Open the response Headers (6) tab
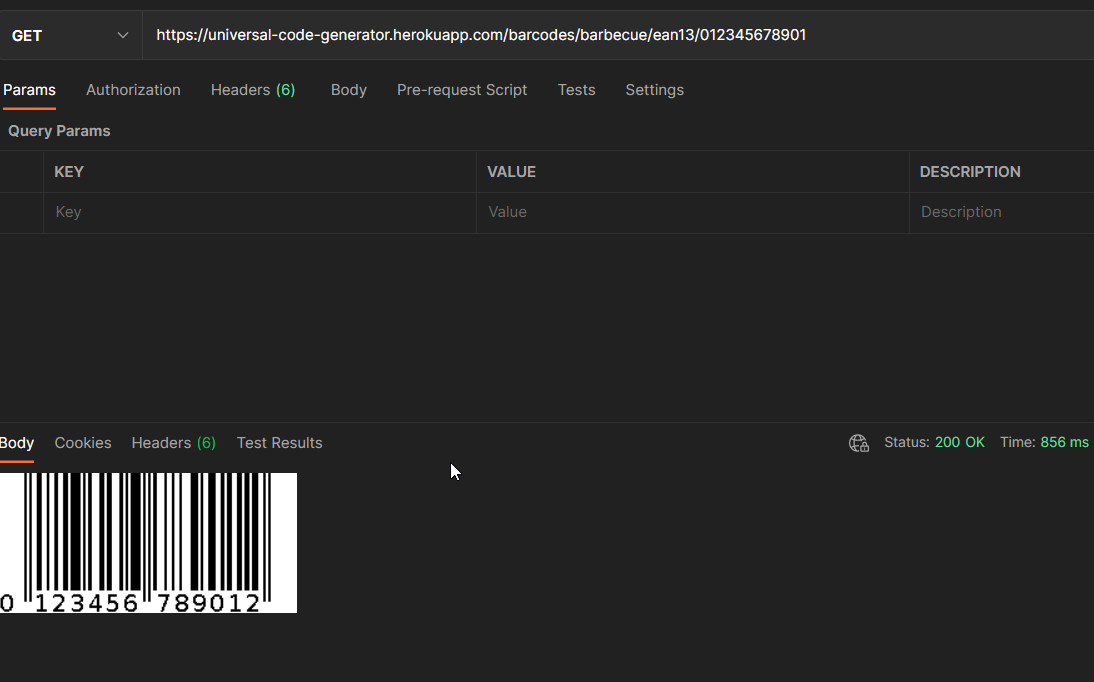 pos(173,442)
